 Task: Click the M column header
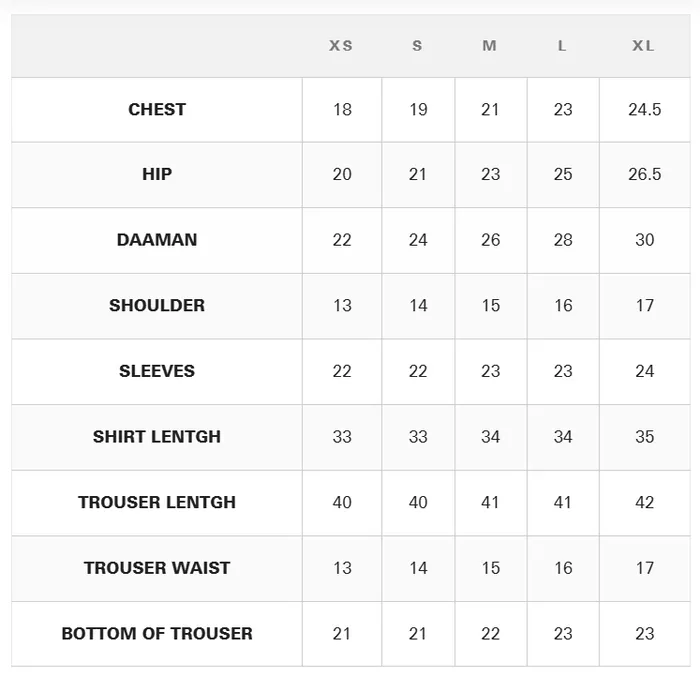coord(489,46)
